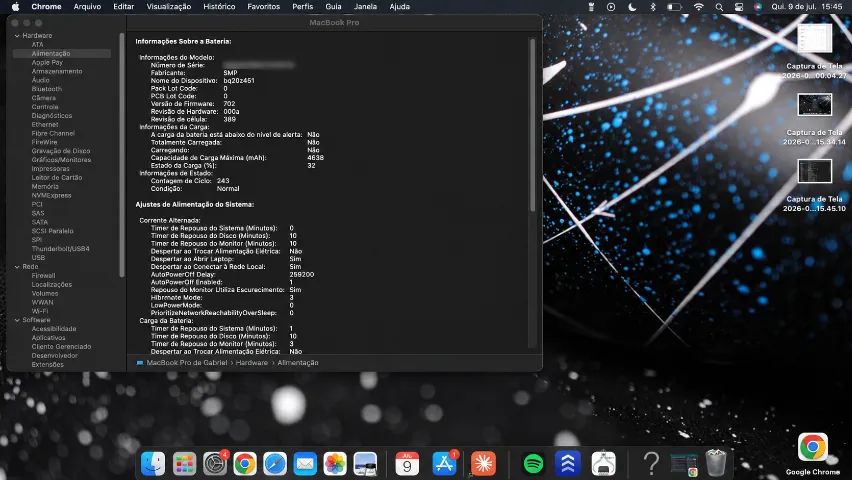Open Calendar in the Dock
The height and width of the screenshot is (480, 852).
[407, 464]
